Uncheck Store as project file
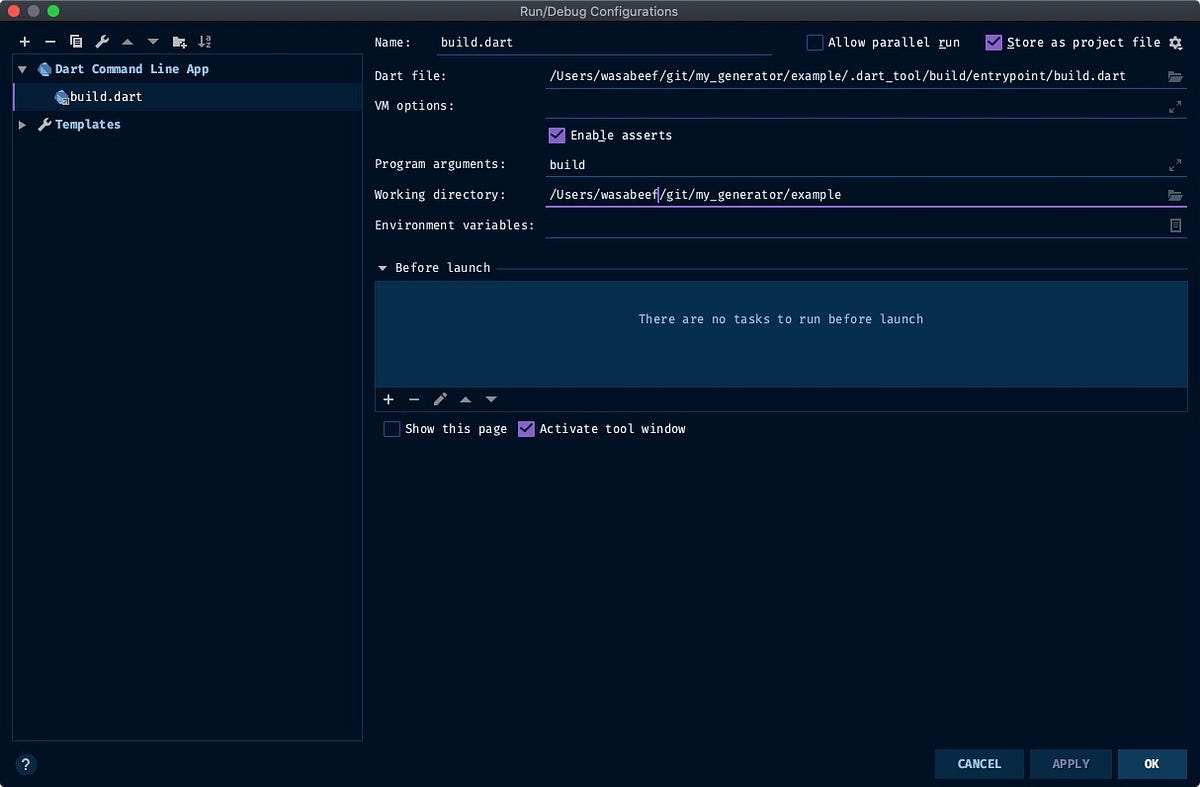 click(x=993, y=42)
